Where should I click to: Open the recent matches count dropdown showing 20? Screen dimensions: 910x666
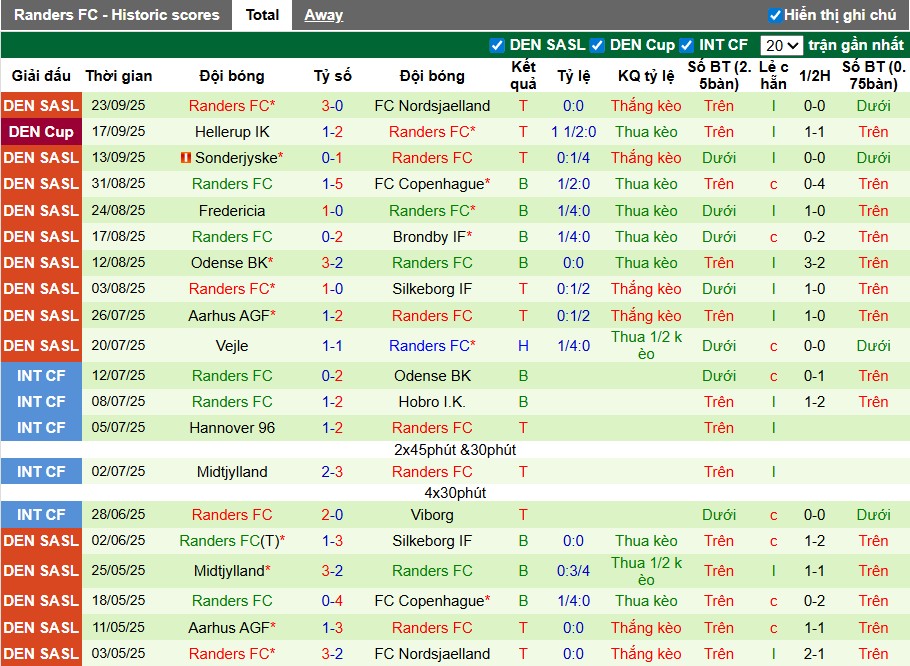[x=784, y=44]
